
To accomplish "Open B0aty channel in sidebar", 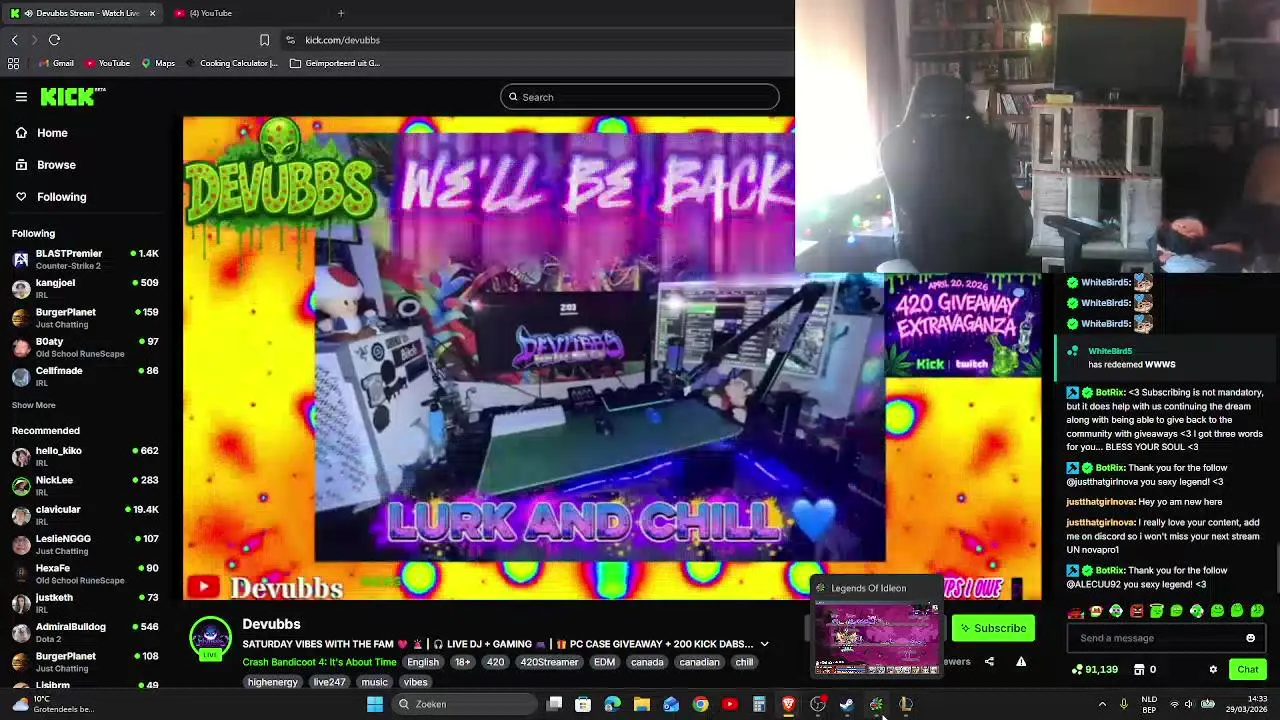I will [x=85, y=347].
